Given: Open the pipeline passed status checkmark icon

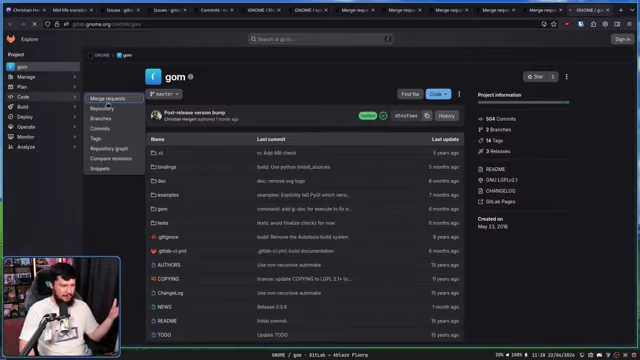Looking at the screenshot, I should click(x=383, y=116).
